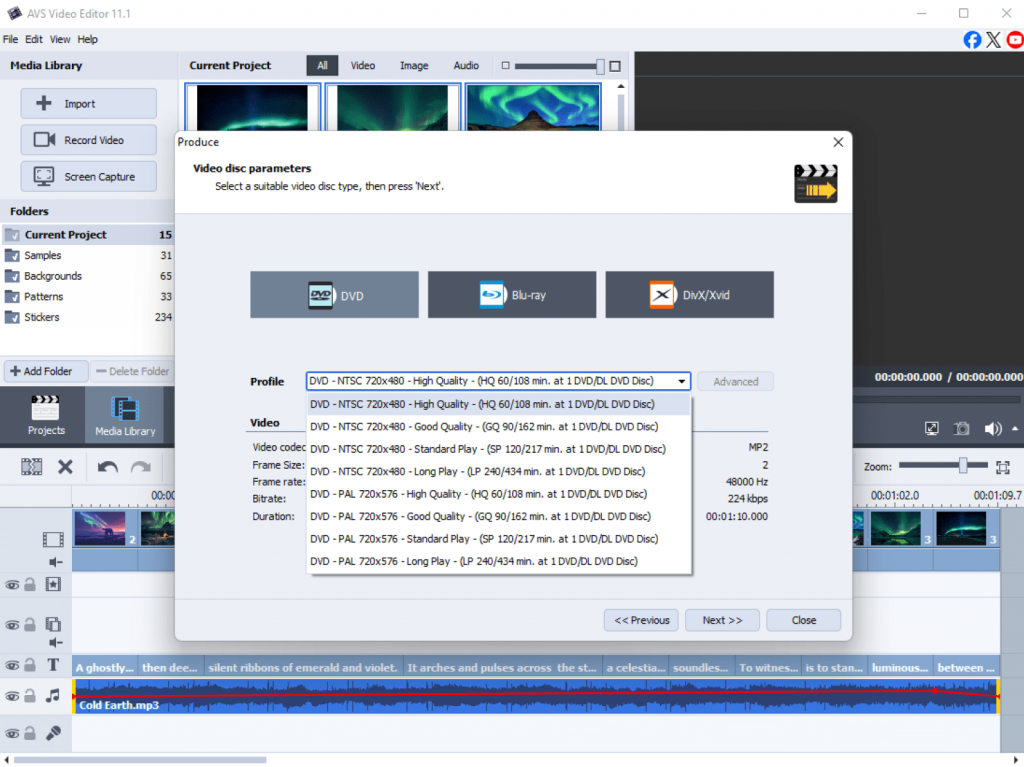Open the View menu

tap(60, 39)
